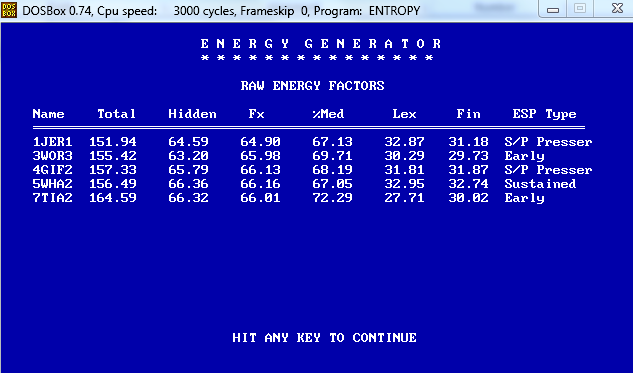Image resolution: width=633 pixels, height=373 pixels.
Task: Click Fx value 66.16
Action: point(260,184)
